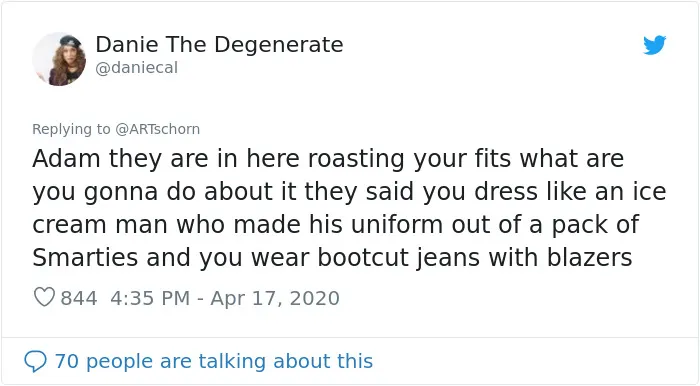700x386 pixels.
Task: Open the Apr 17, 2020 date
Action: pos(275,298)
